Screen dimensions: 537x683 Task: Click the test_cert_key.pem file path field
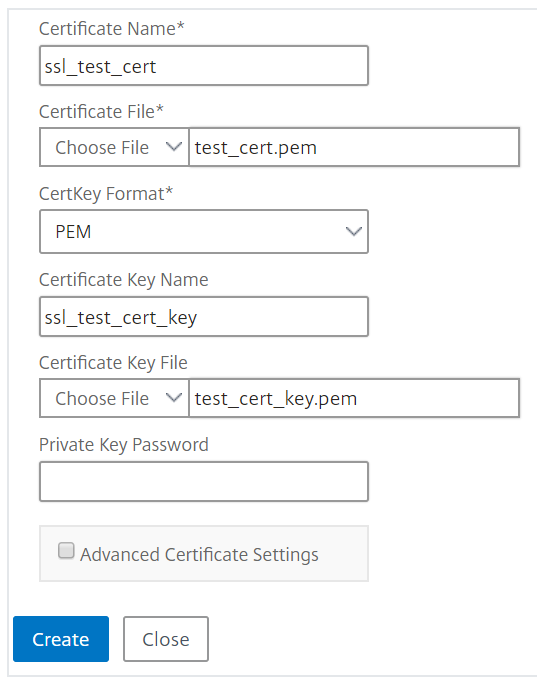pos(354,398)
